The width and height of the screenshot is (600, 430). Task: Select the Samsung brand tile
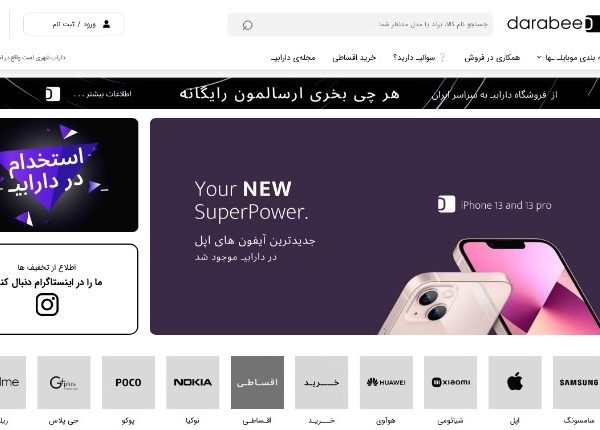[x=576, y=382]
